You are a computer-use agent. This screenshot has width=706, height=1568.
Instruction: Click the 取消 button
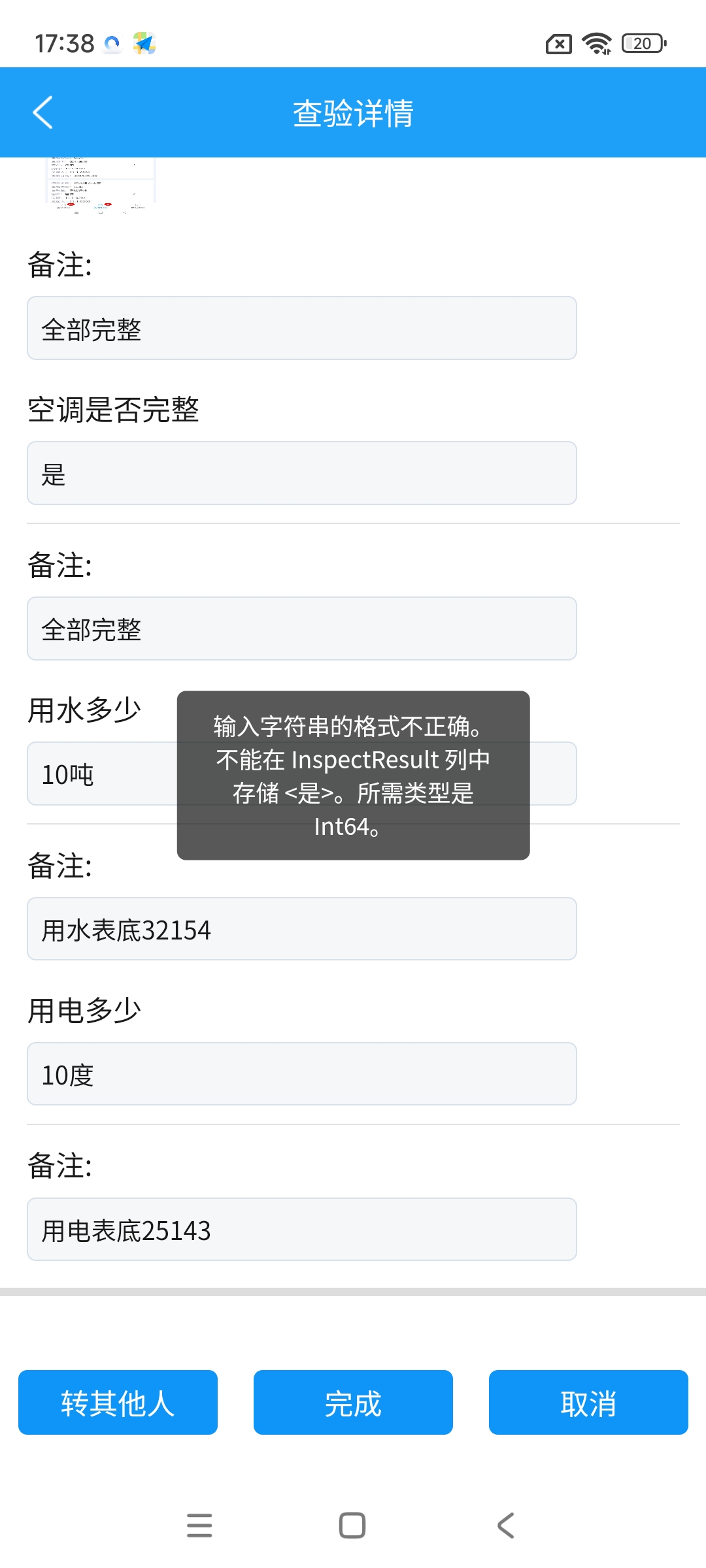pos(588,1402)
